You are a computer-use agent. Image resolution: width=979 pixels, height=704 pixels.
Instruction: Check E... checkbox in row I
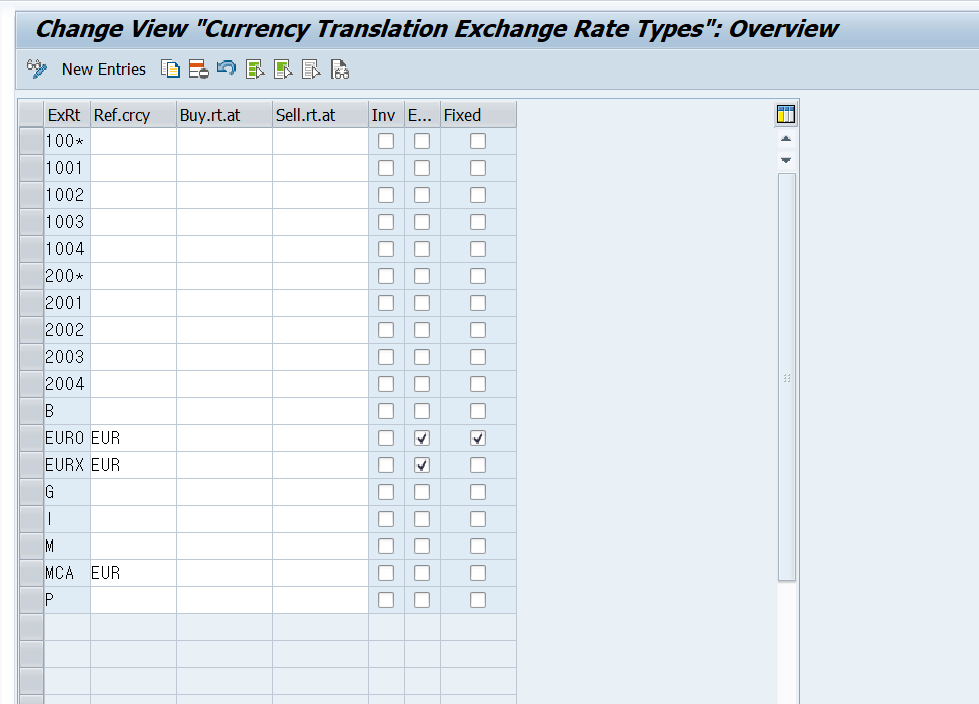[422, 519]
